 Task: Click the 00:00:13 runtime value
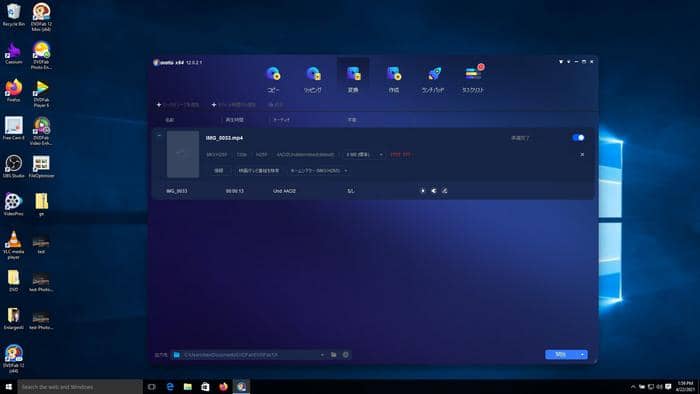coord(235,191)
